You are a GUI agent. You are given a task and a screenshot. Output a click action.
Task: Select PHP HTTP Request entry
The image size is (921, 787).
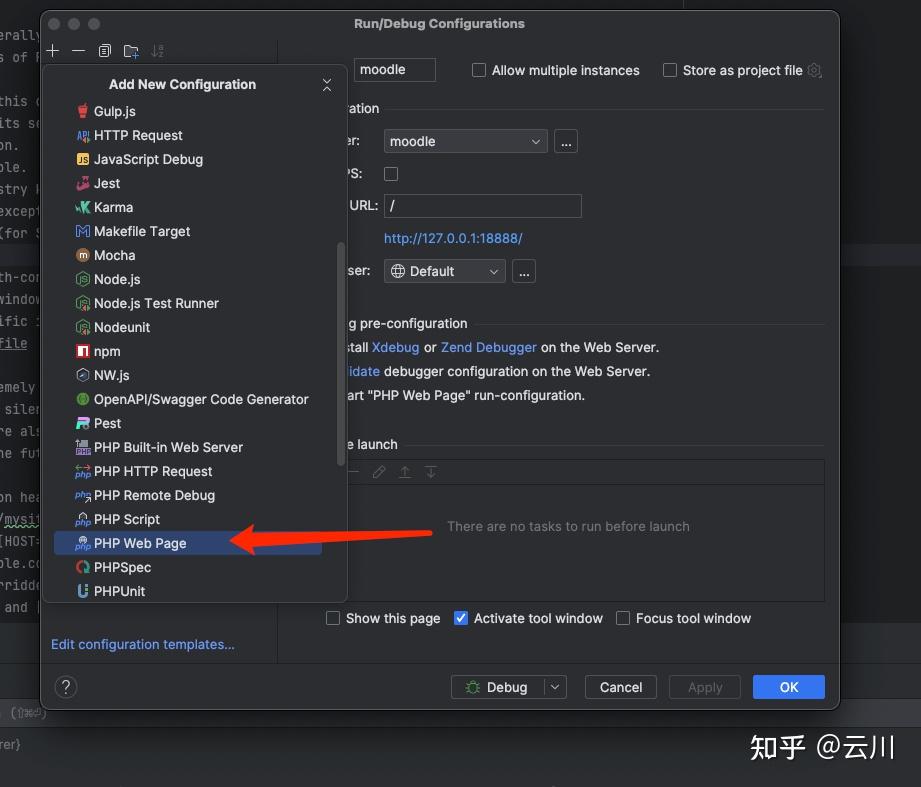coord(188,472)
